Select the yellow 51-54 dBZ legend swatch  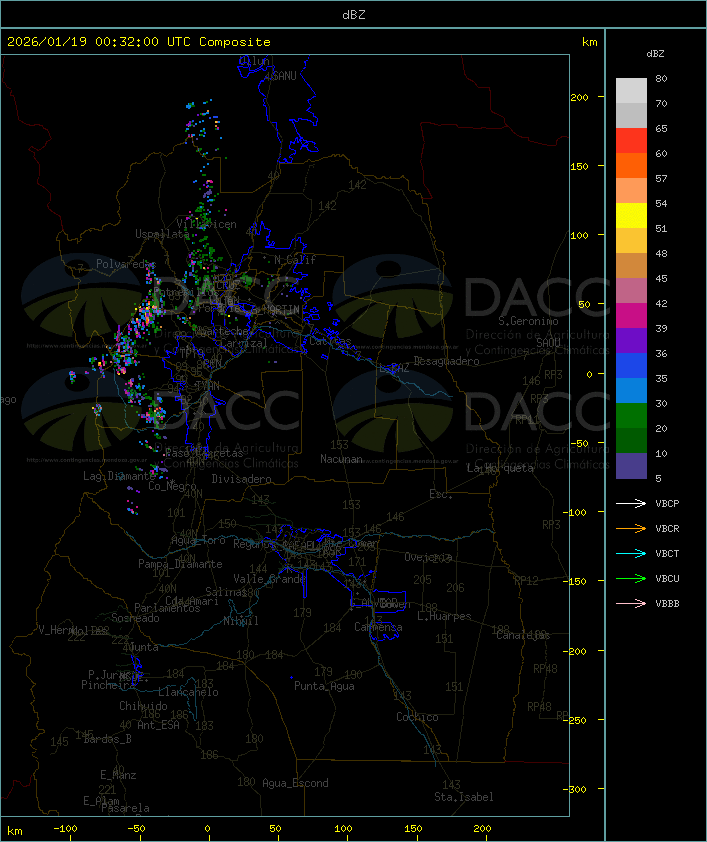(631, 216)
